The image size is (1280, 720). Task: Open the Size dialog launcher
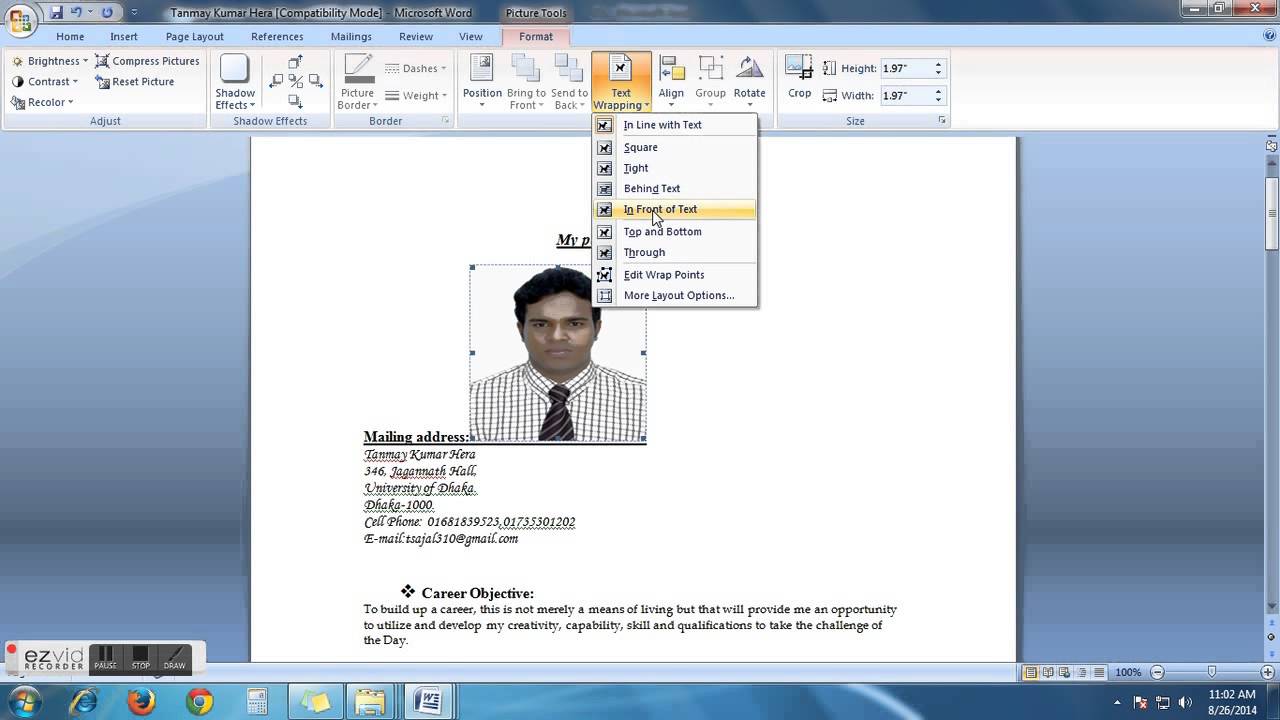click(x=942, y=121)
